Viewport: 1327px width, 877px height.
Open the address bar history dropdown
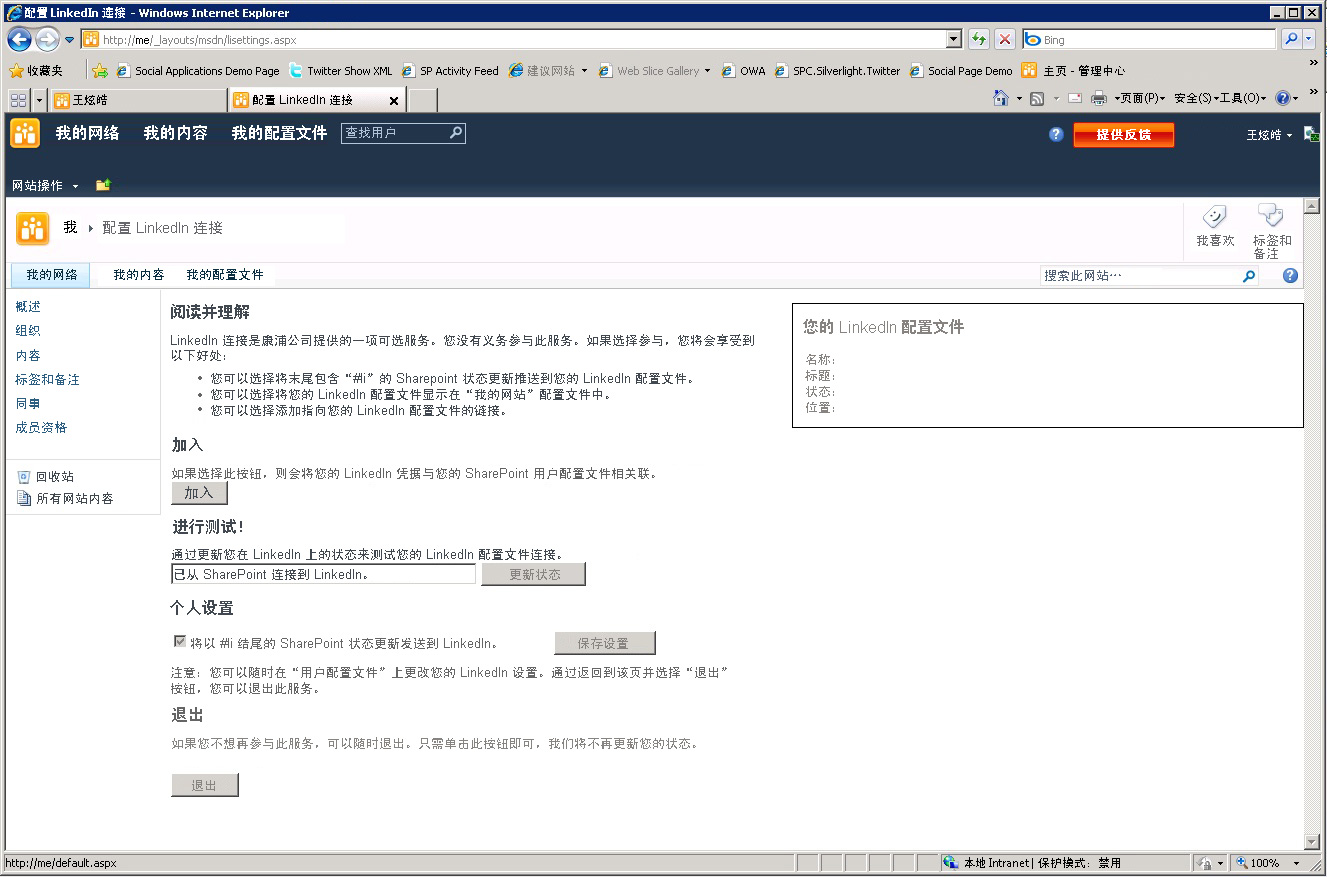pyautogui.click(x=954, y=40)
